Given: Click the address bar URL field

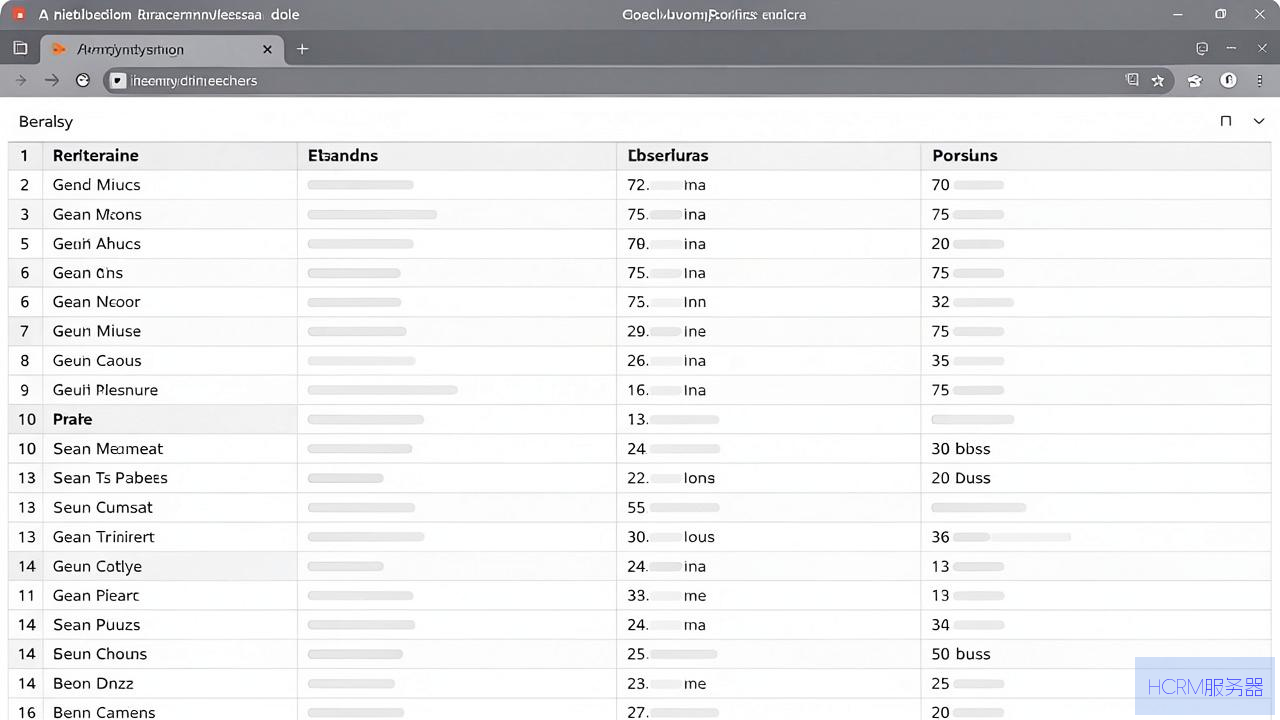Looking at the screenshot, I should point(620,81).
